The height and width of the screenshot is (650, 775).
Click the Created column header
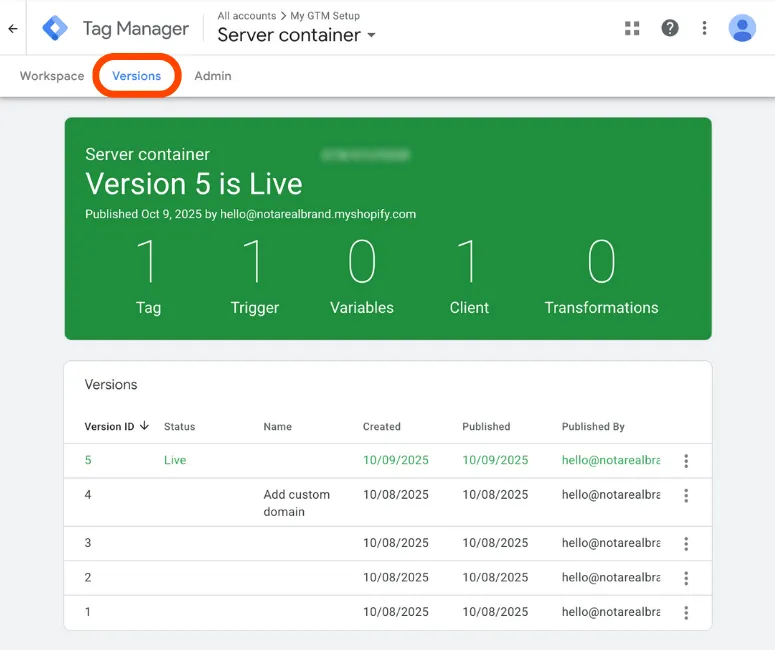[x=382, y=427]
